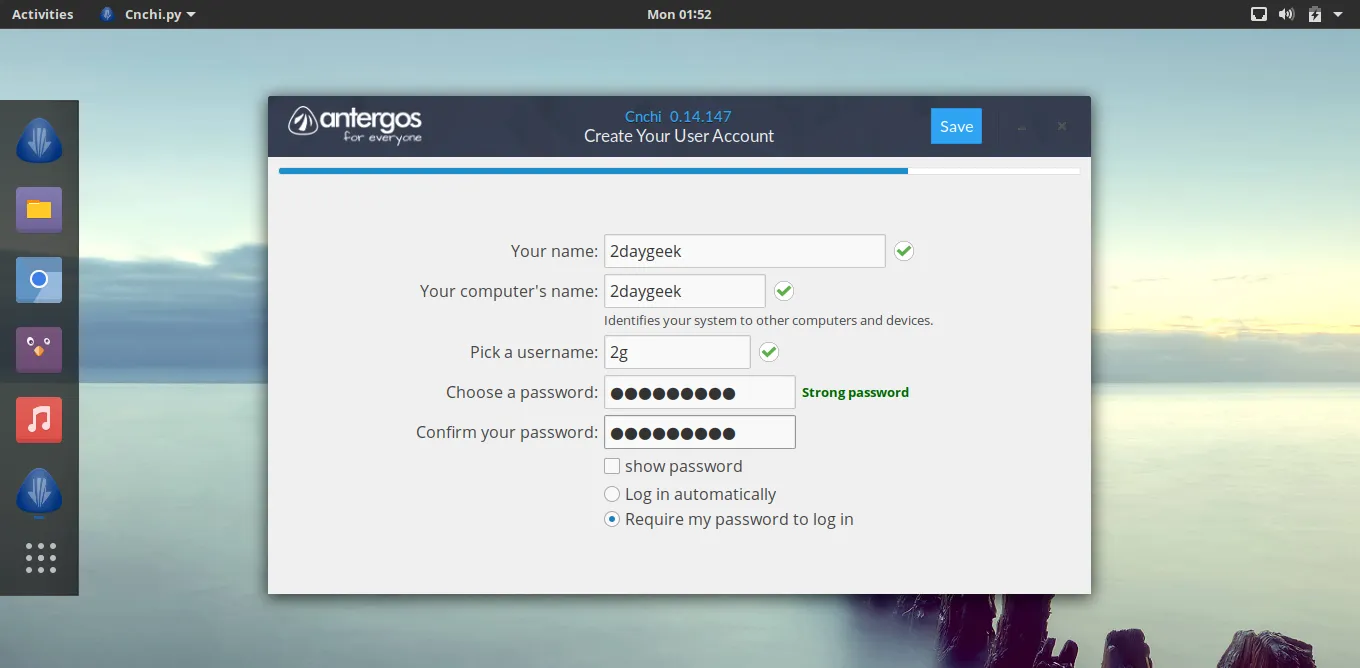Open the Activities overview
This screenshot has width=1360, height=668.
pyautogui.click(x=42, y=14)
